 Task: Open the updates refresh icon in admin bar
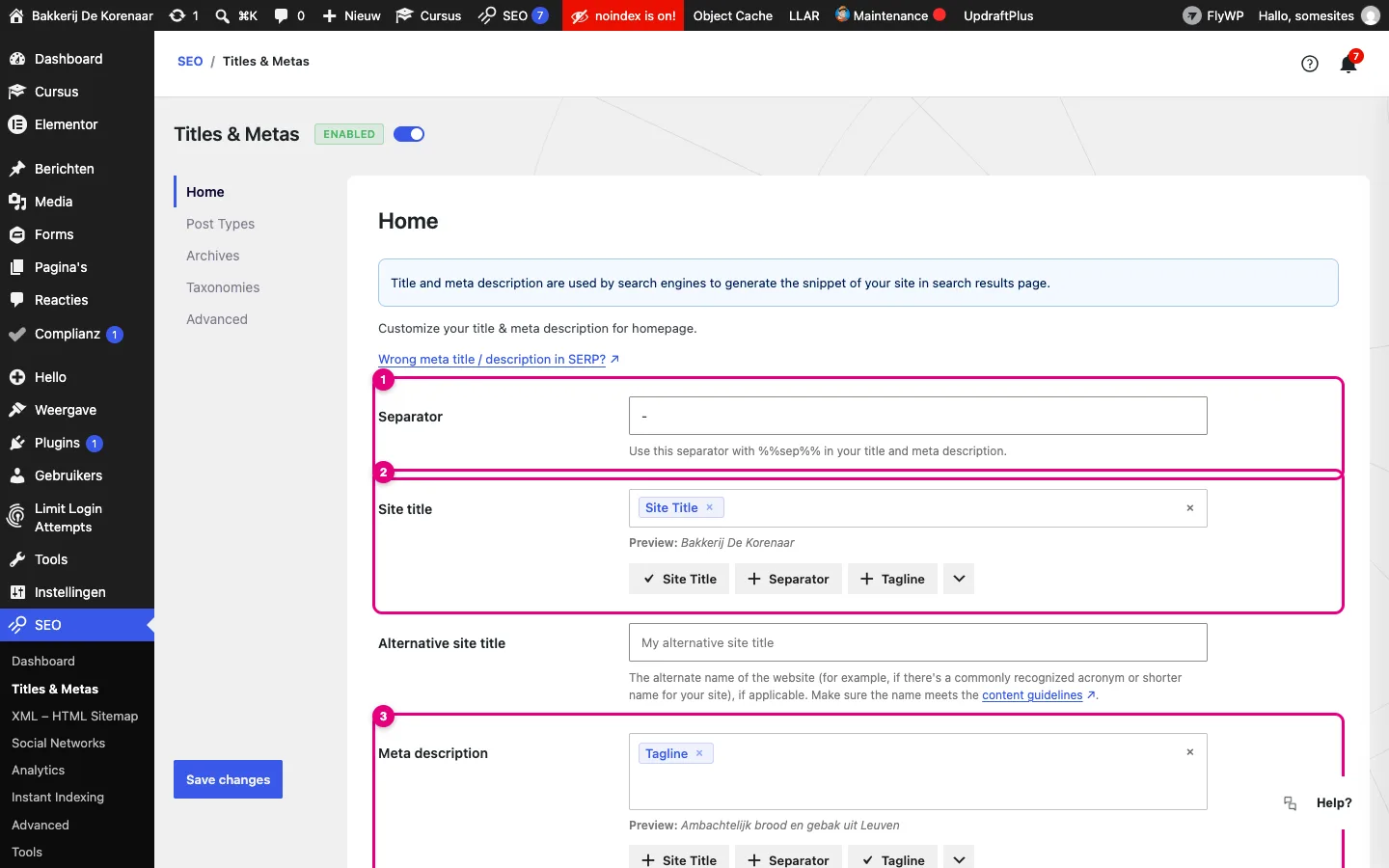(x=177, y=15)
